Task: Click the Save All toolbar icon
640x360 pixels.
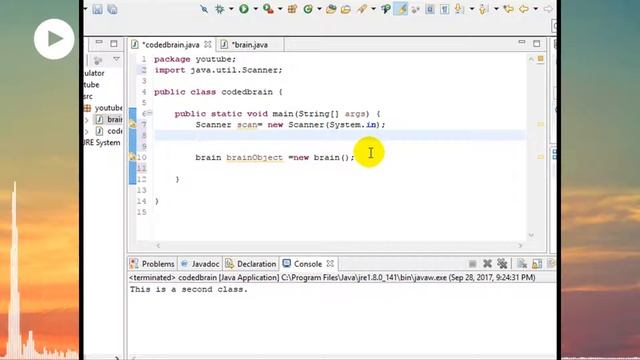Action: pyautogui.click(x=112, y=9)
